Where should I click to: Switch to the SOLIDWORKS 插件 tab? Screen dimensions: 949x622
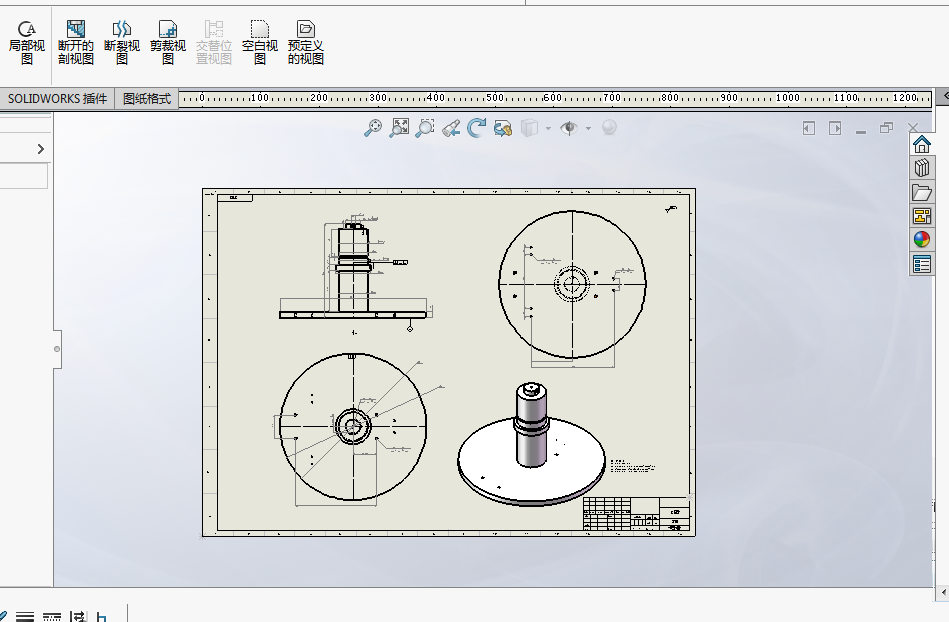click(57, 99)
